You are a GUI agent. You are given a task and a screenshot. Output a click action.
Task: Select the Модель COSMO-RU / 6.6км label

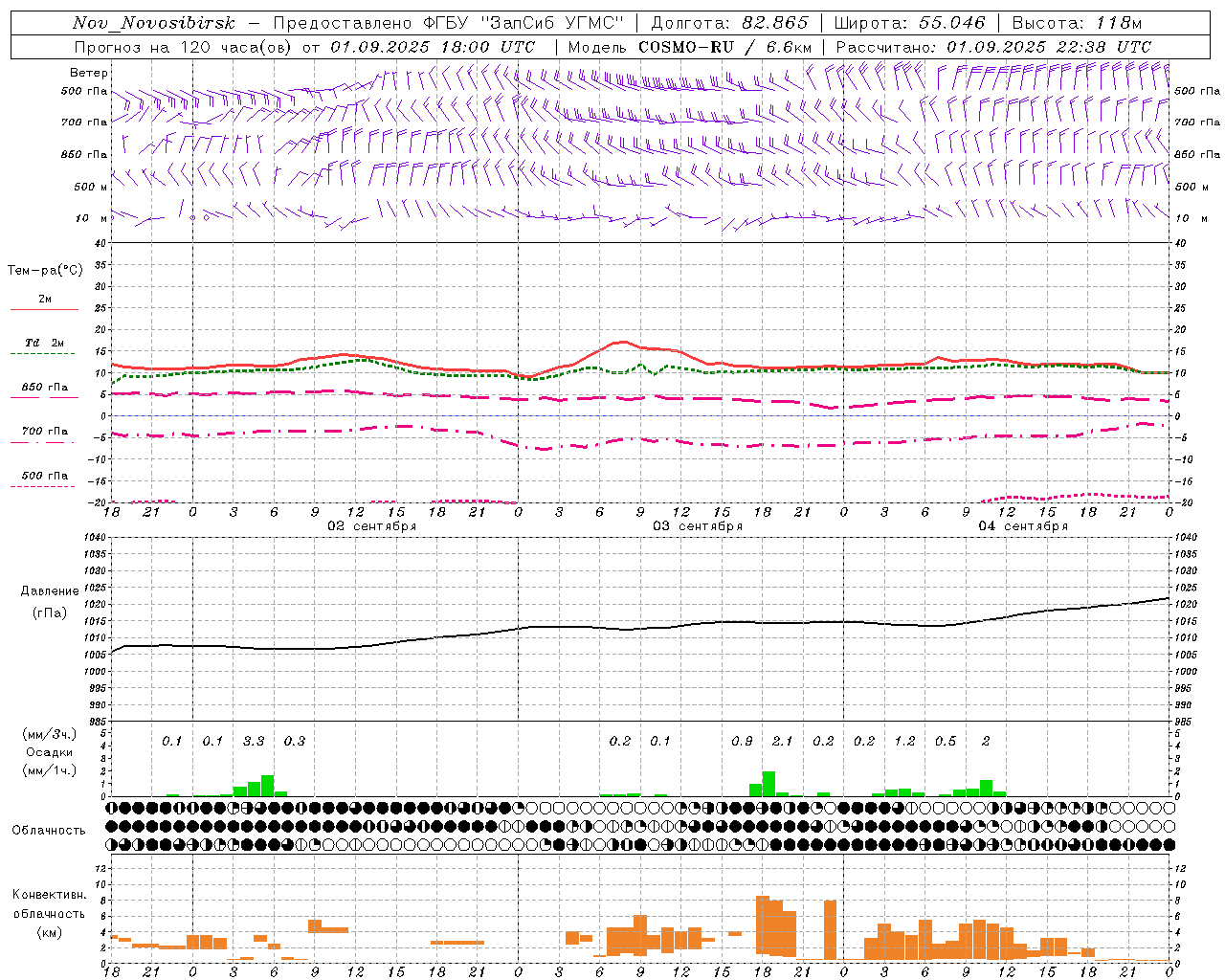690,47
